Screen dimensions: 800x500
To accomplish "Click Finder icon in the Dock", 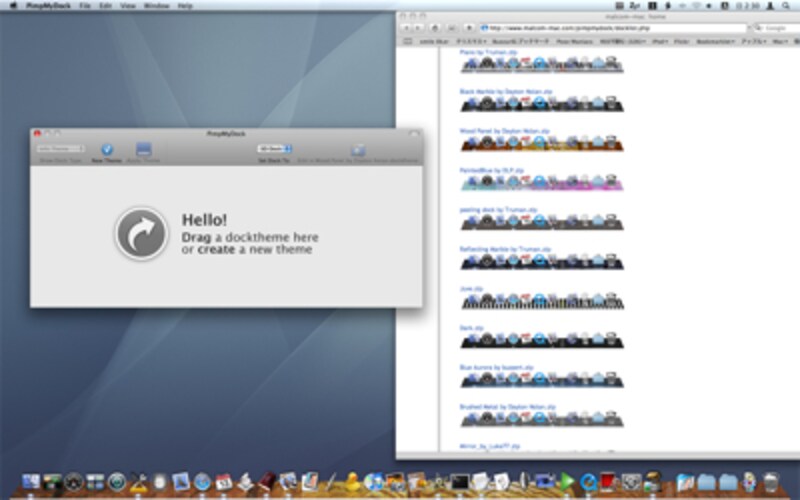I will click(x=31, y=481).
